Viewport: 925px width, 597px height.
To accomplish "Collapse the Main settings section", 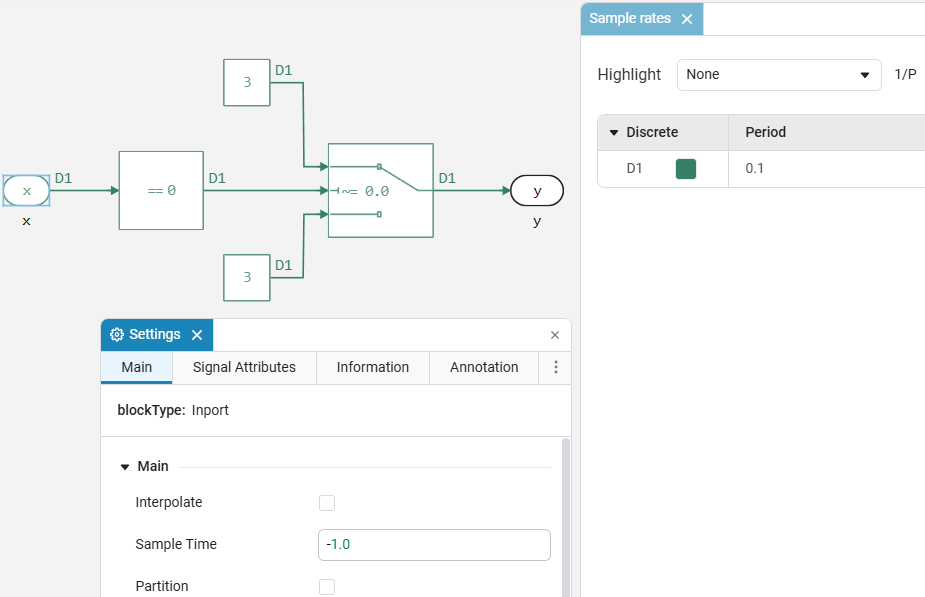I will pos(125,467).
